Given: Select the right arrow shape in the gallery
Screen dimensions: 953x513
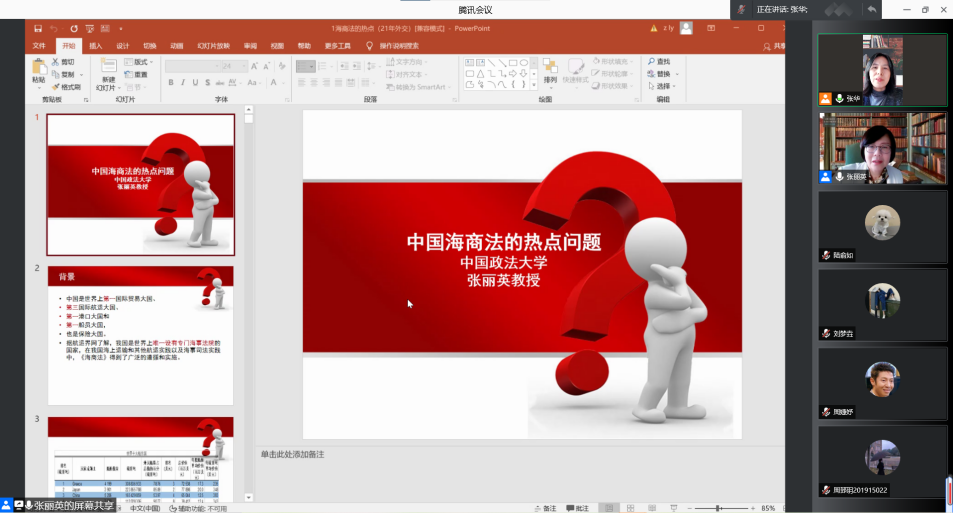Looking at the screenshot, I should pyautogui.click(x=513, y=74).
